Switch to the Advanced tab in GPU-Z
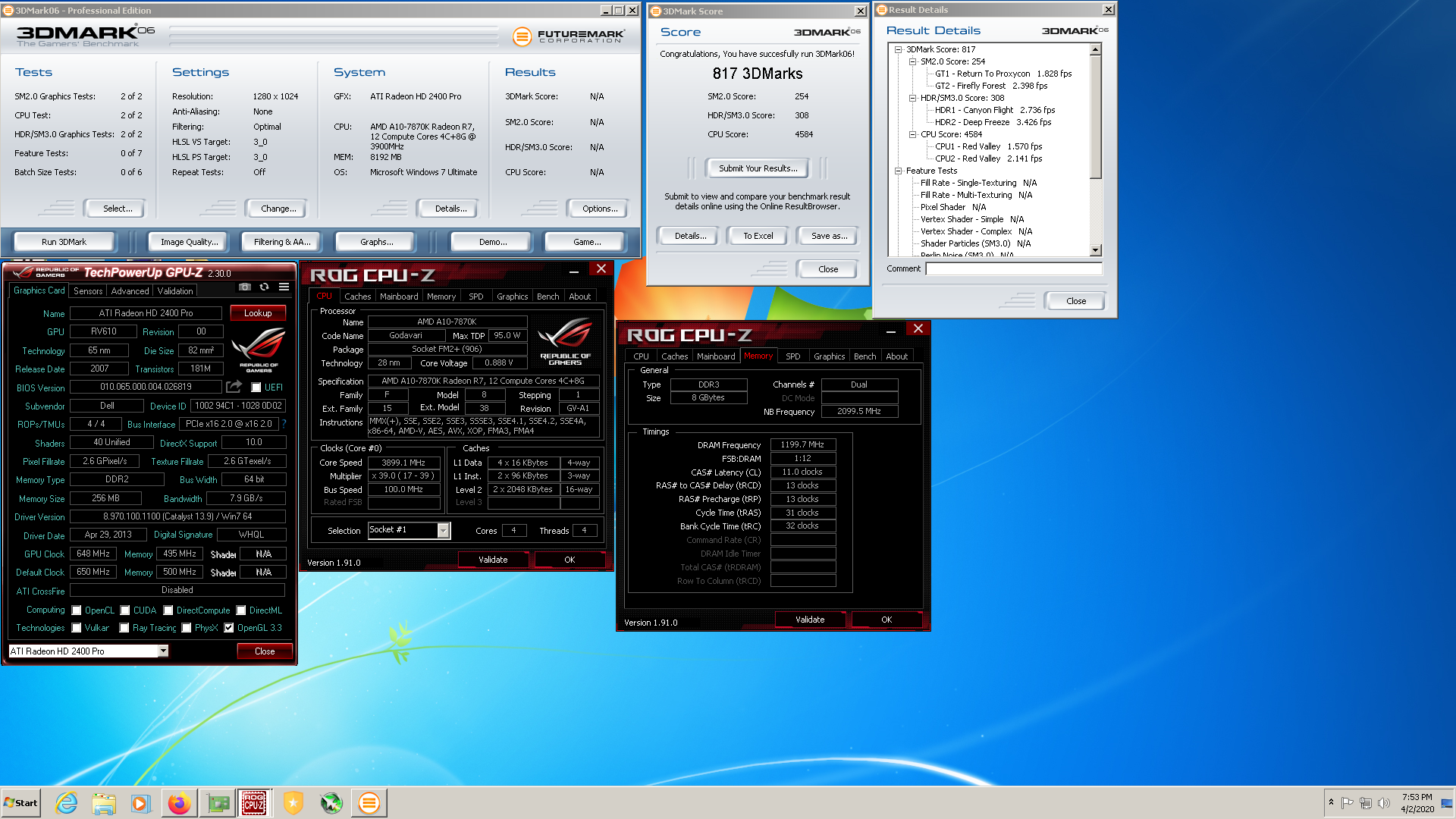This screenshot has width=1456, height=819. pyautogui.click(x=130, y=291)
